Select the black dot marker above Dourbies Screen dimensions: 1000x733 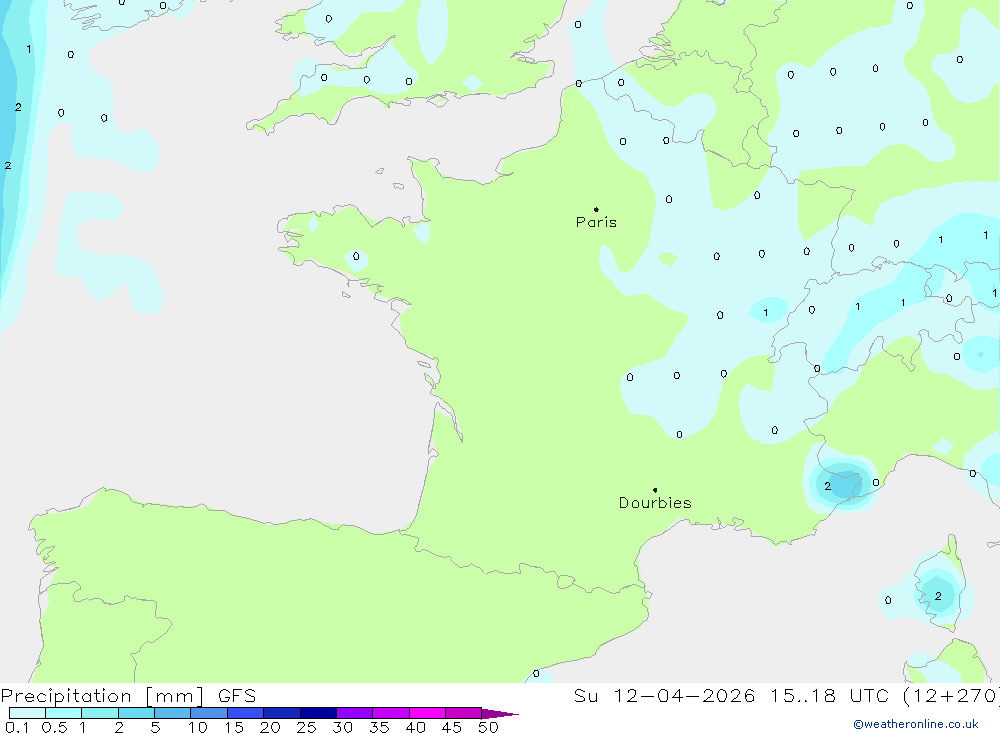(x=655, y=490)
